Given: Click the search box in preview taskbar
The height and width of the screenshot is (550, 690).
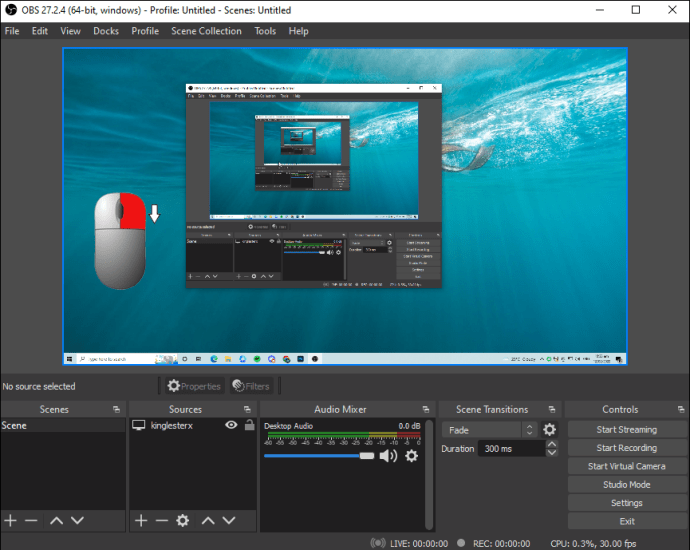Looking at the screenshot, I should 126,359.
